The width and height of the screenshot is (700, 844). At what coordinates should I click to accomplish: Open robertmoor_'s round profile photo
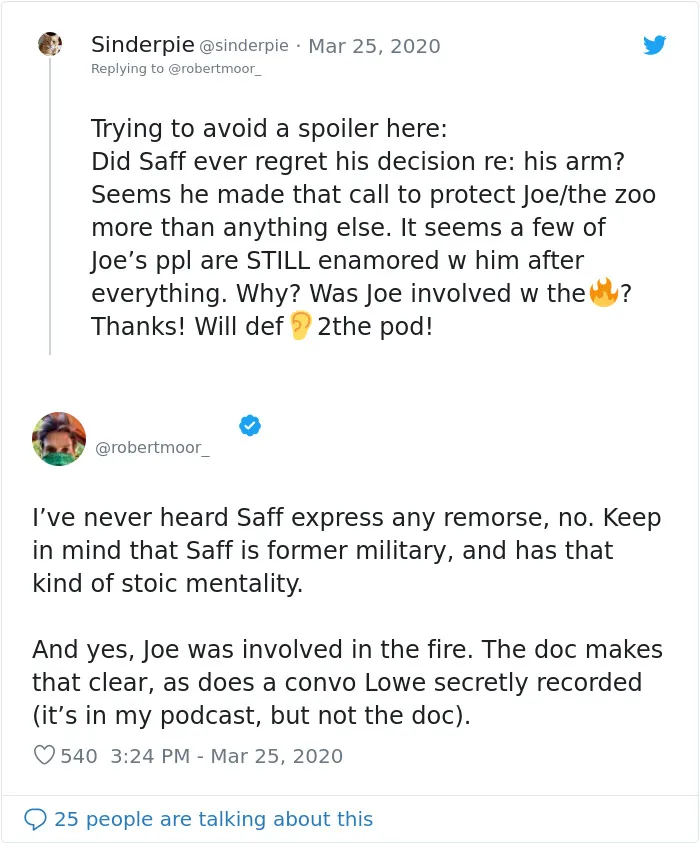point(59,439)
